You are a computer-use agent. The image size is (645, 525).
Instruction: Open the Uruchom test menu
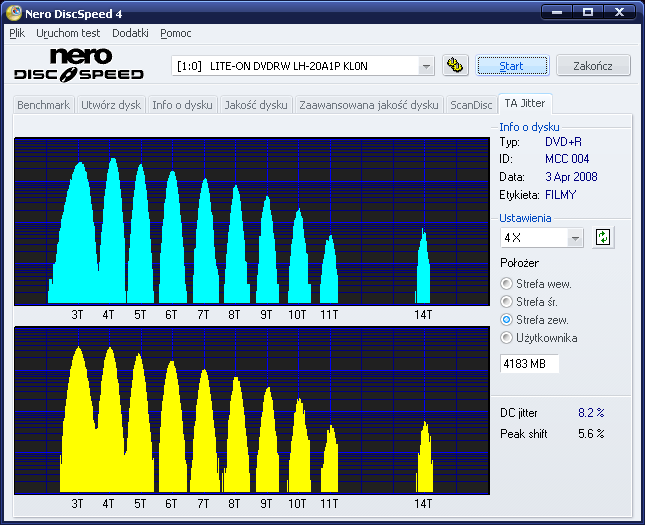(68, 33)
